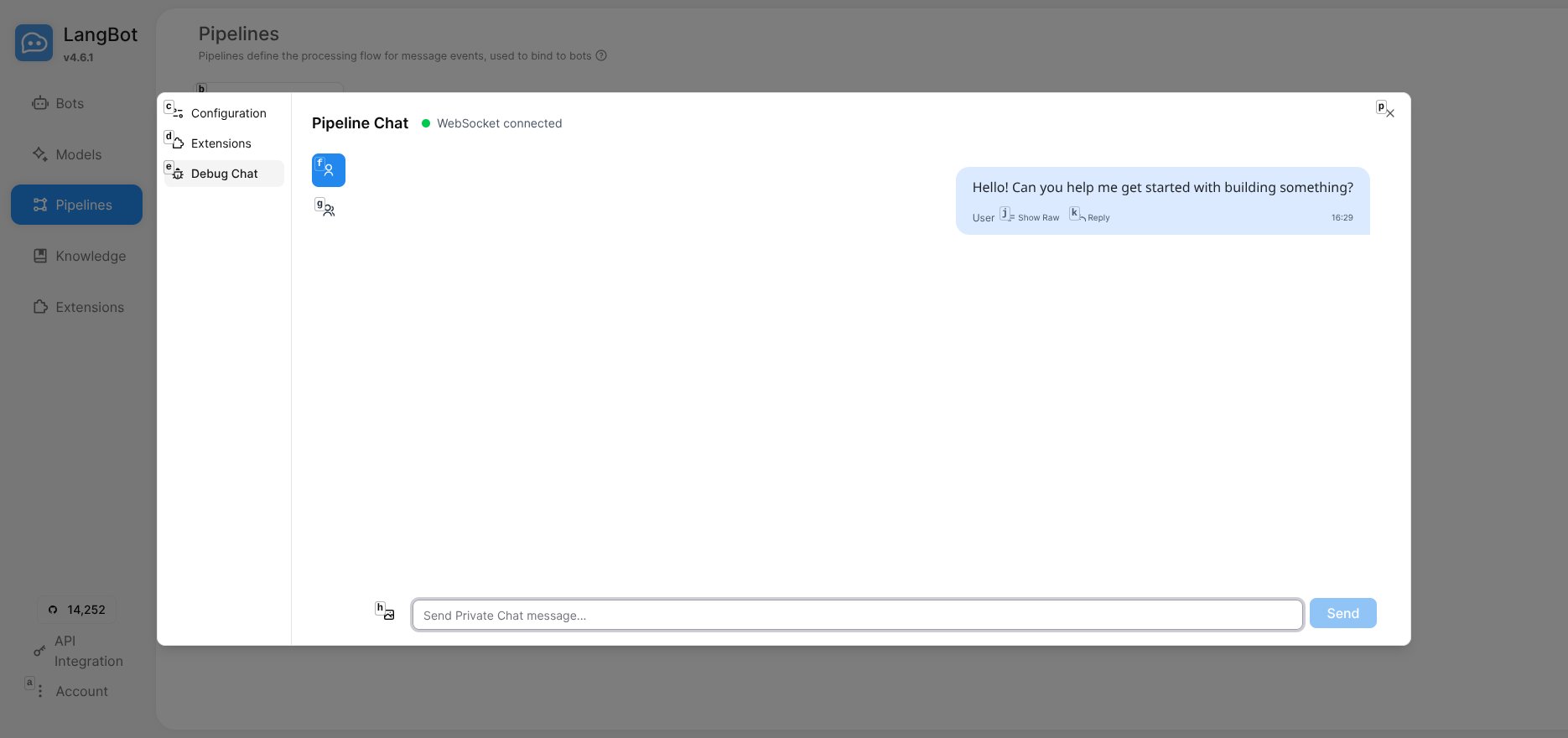Switch to the dialog's Extensions tab
This screenshot has height=738, width=1568.
224,143
